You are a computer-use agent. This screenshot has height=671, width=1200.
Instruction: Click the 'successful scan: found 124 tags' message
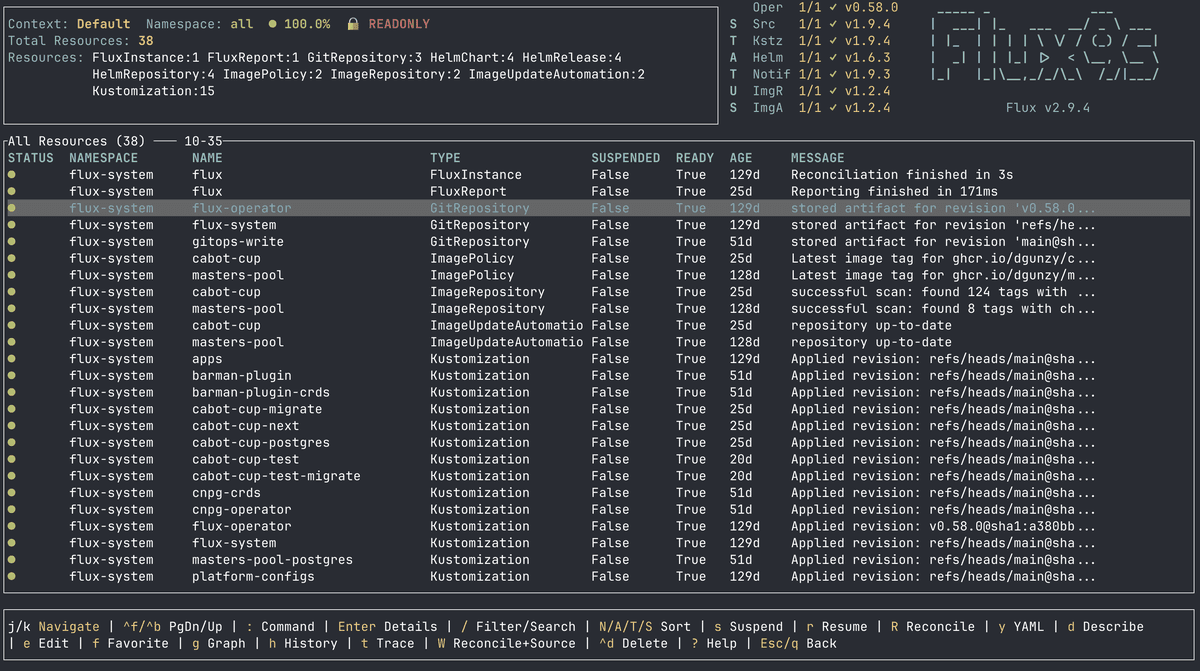[x=943, y=291]
